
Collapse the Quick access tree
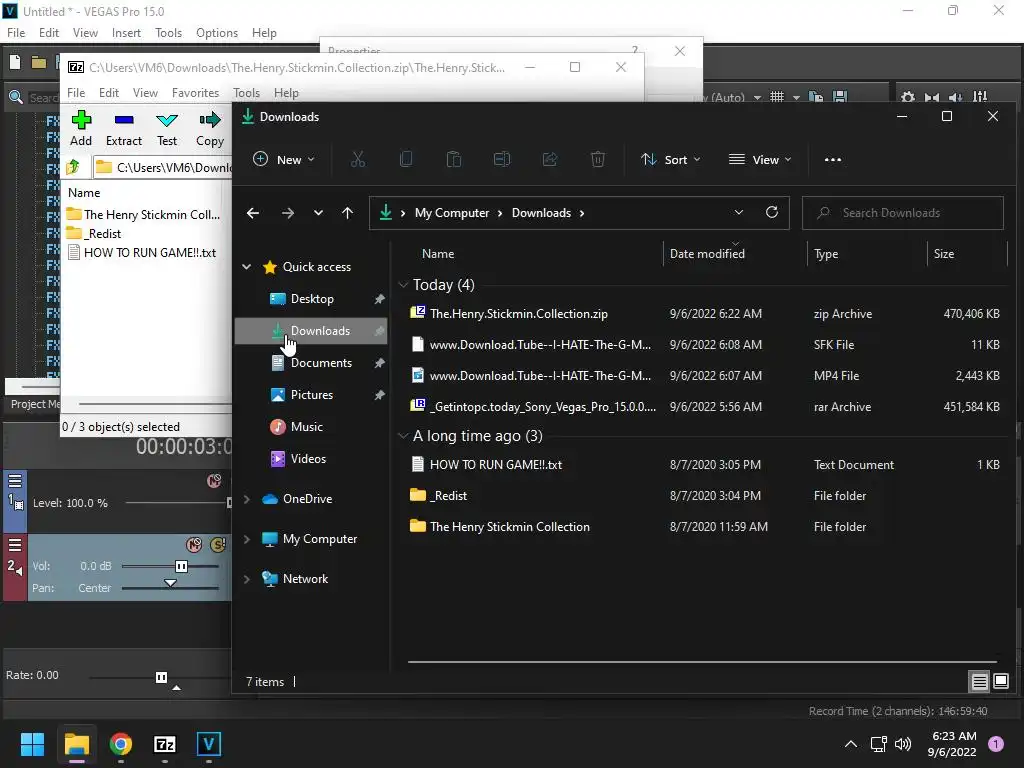coord(247,266)
